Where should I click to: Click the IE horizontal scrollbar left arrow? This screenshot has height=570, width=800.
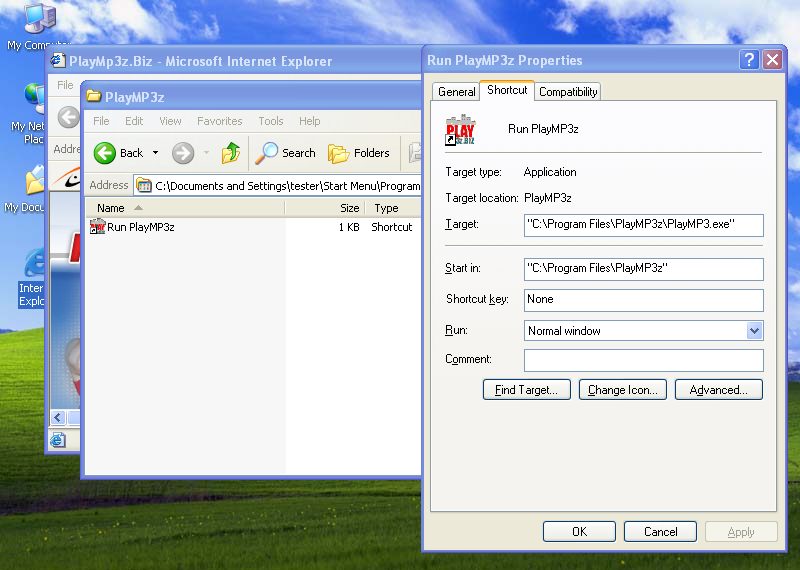point(58,417)
